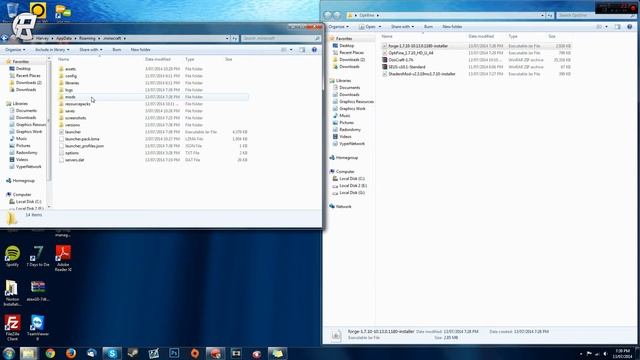Open Documents library in .minecraft sidebar
Viewport: 640px width, 360px height.
point(26,111)
